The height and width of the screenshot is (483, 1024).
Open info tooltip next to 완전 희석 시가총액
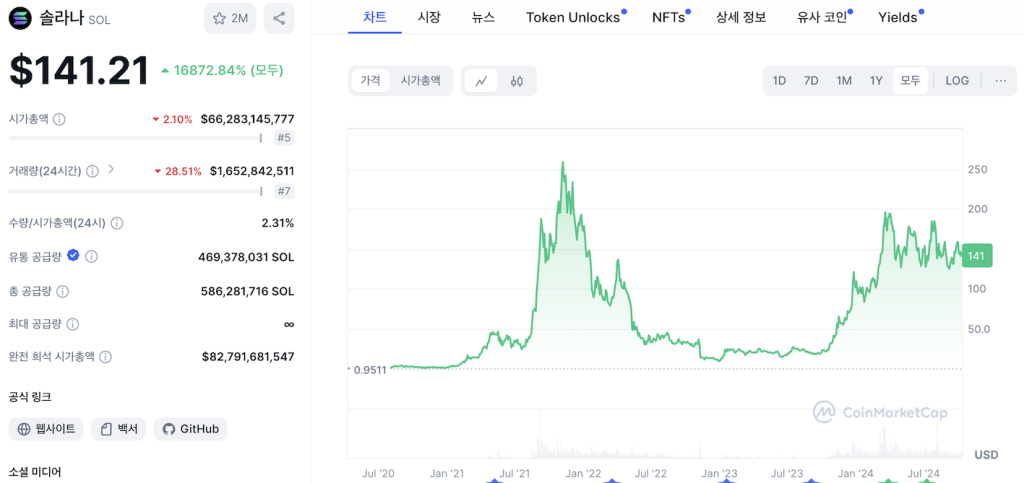[x=105, y=357]
